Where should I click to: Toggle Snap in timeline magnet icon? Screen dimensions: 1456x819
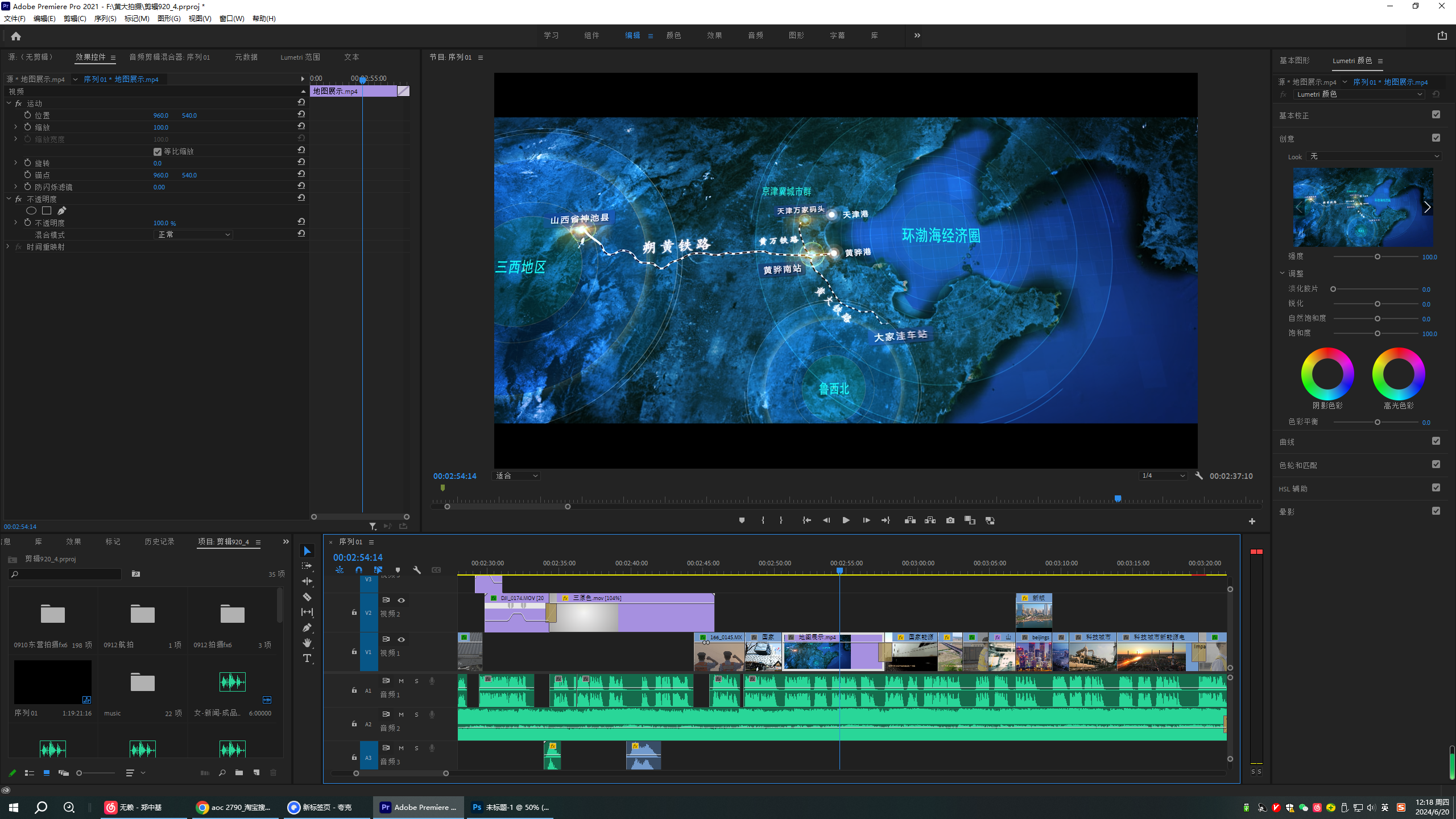pyautogui.click(x=359, y=570)
